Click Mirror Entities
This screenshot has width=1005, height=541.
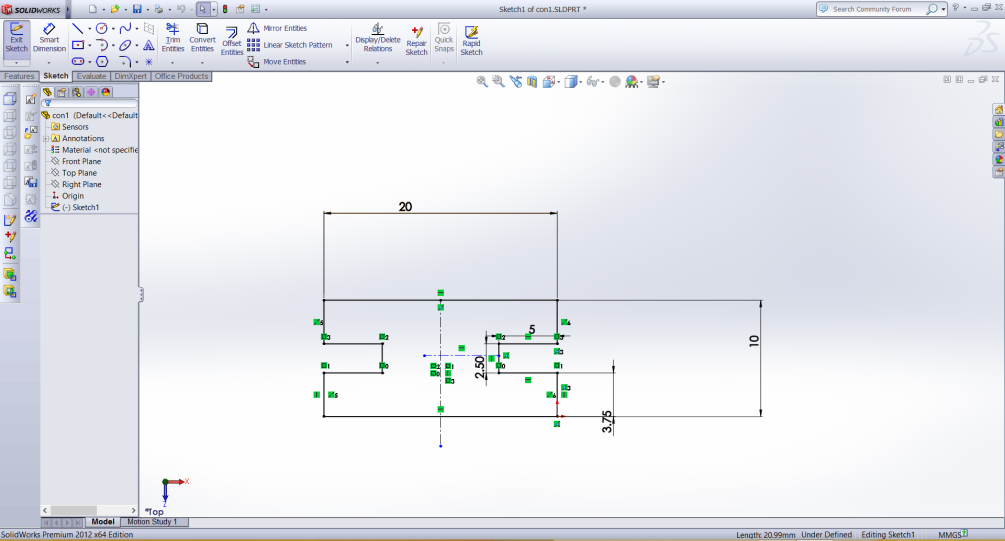[278, 28]
